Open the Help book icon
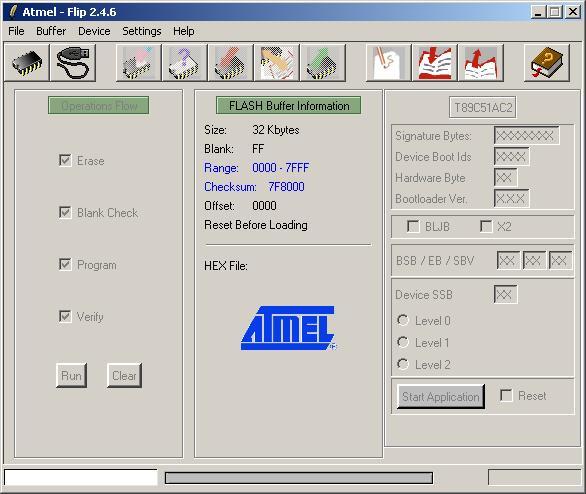This screenshot has width=586, height=494. [x=547, y=62]
